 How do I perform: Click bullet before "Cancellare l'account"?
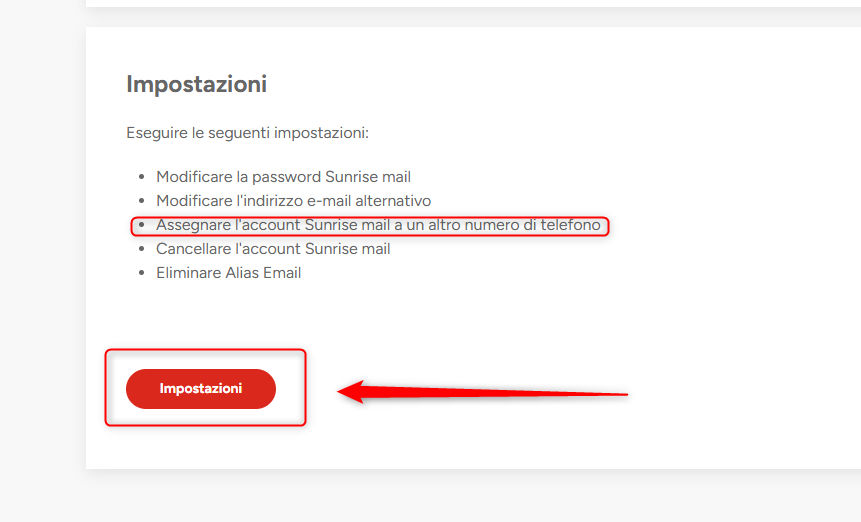click(x=141, y=250)
